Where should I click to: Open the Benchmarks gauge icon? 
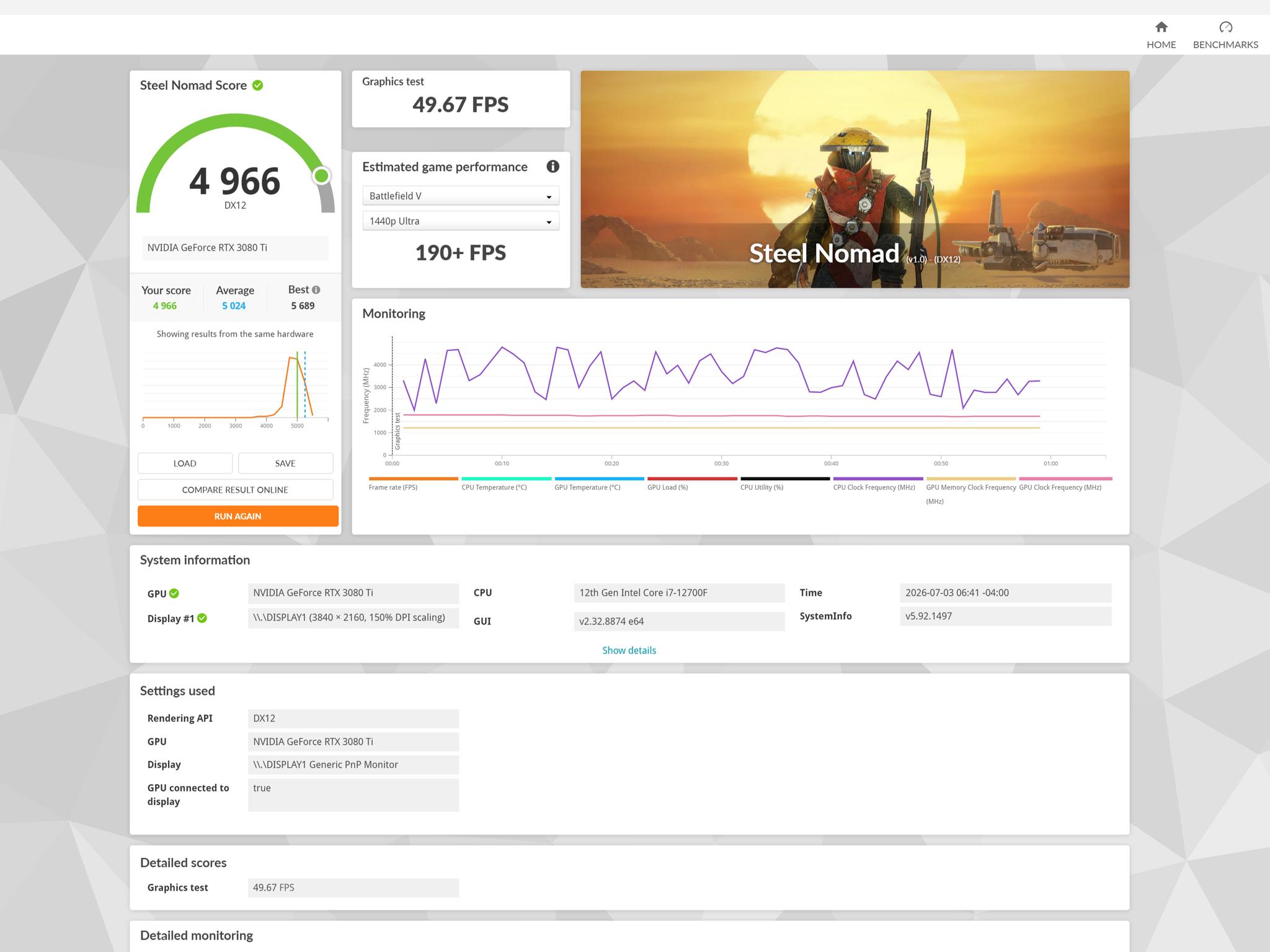pyautogui.click(x=1225, y=27)
